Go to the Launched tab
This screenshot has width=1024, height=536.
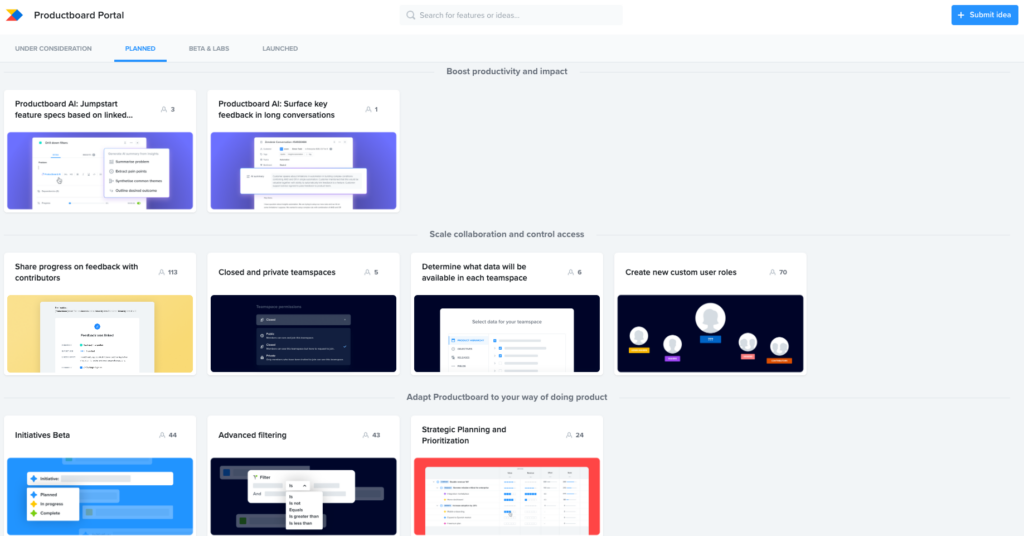[280, 48]
